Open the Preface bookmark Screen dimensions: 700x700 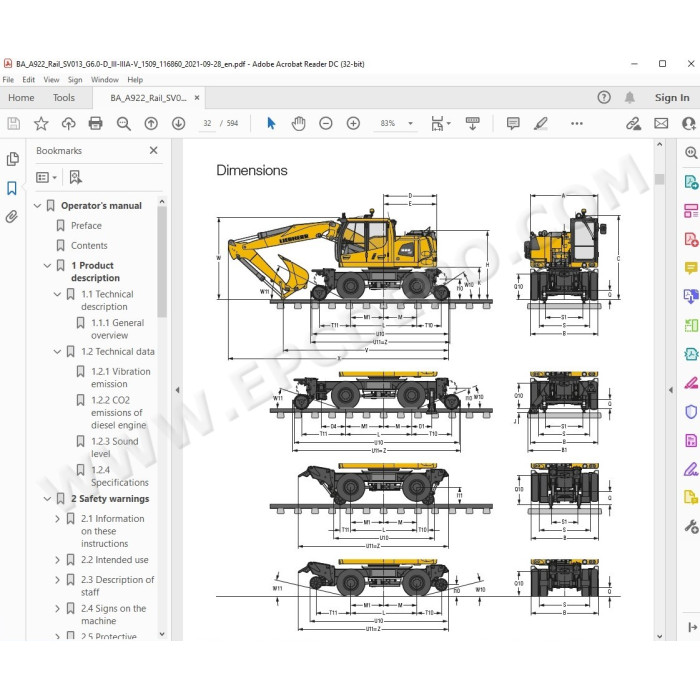pos(86,225)
